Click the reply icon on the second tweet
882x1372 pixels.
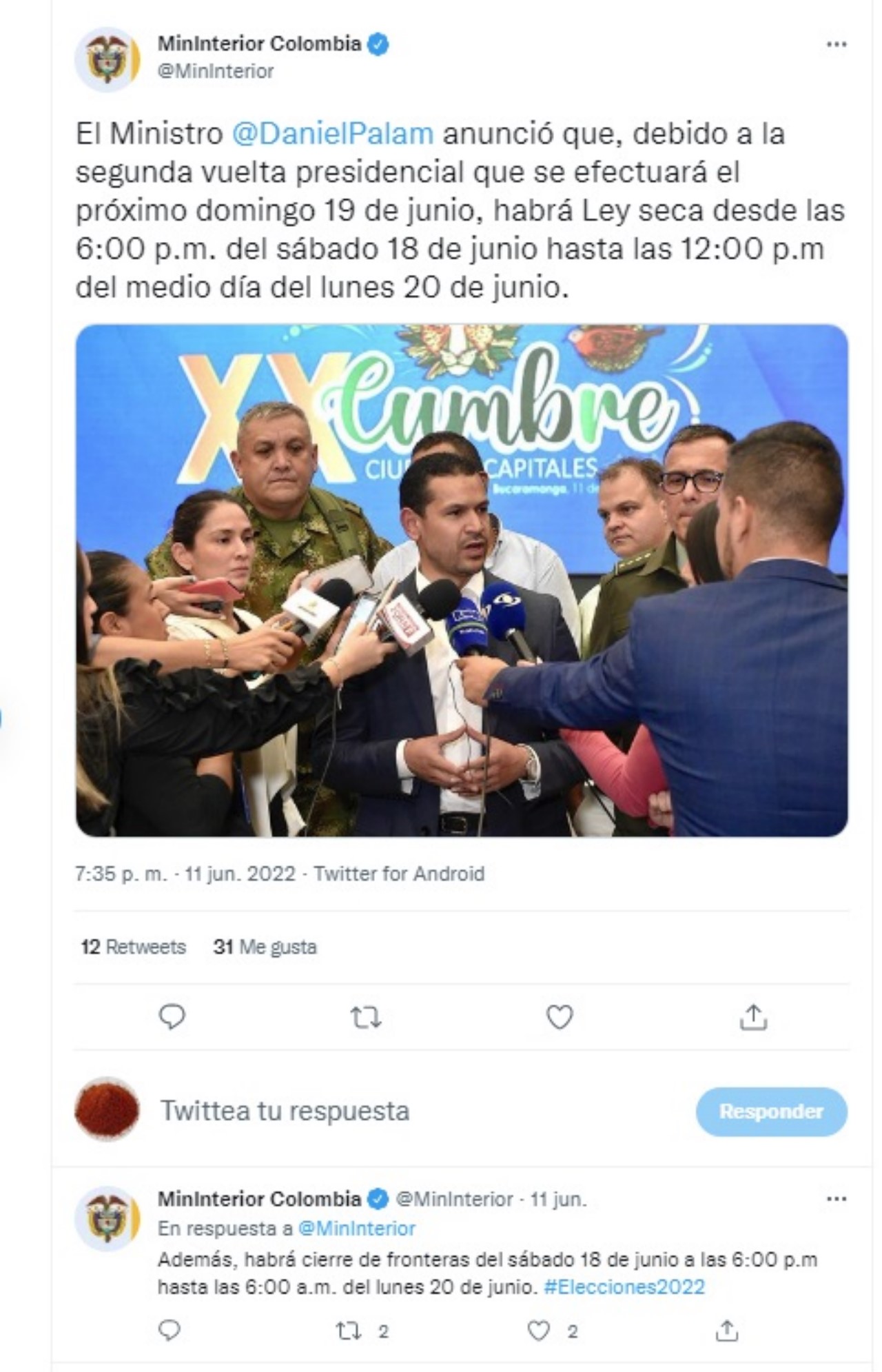(170, 1330)
